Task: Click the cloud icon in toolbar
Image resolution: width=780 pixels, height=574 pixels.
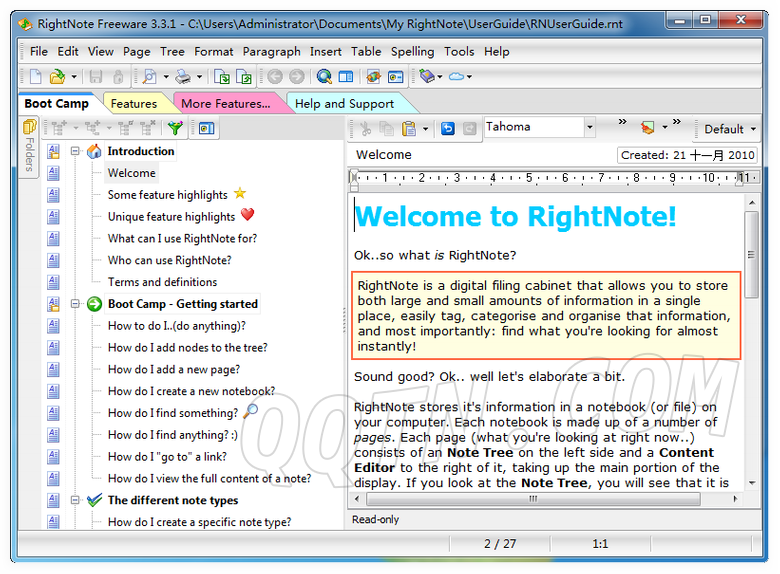Action: [x=456, y=77]
